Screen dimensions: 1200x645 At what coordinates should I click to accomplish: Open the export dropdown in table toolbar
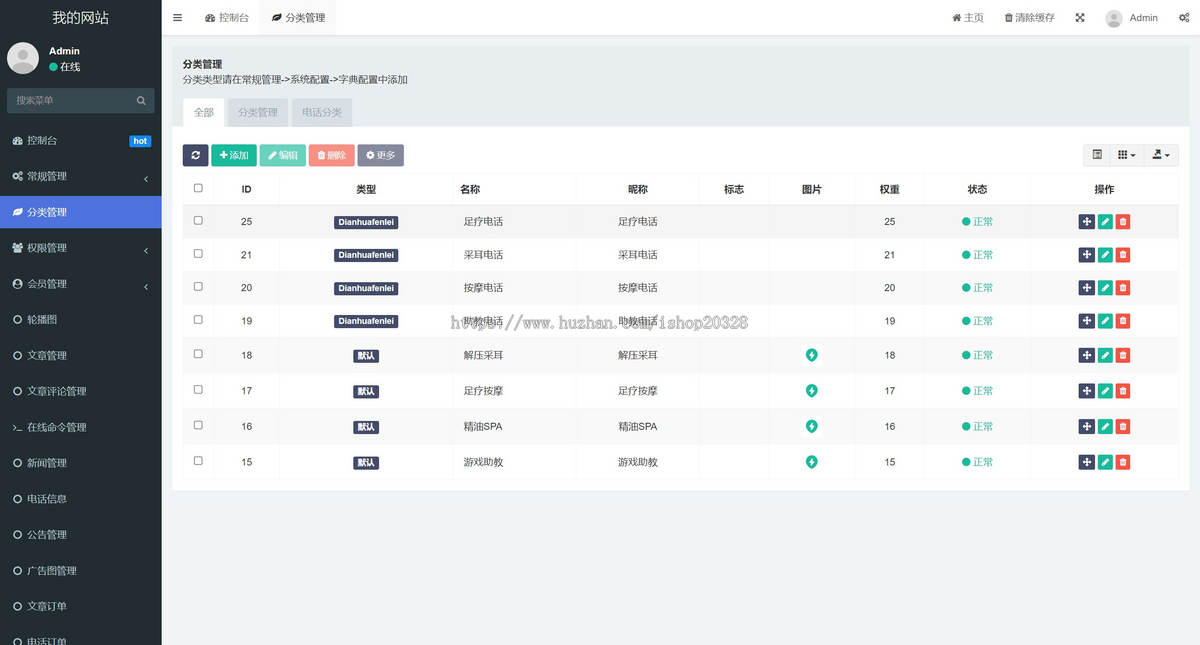click(1161, 155)
